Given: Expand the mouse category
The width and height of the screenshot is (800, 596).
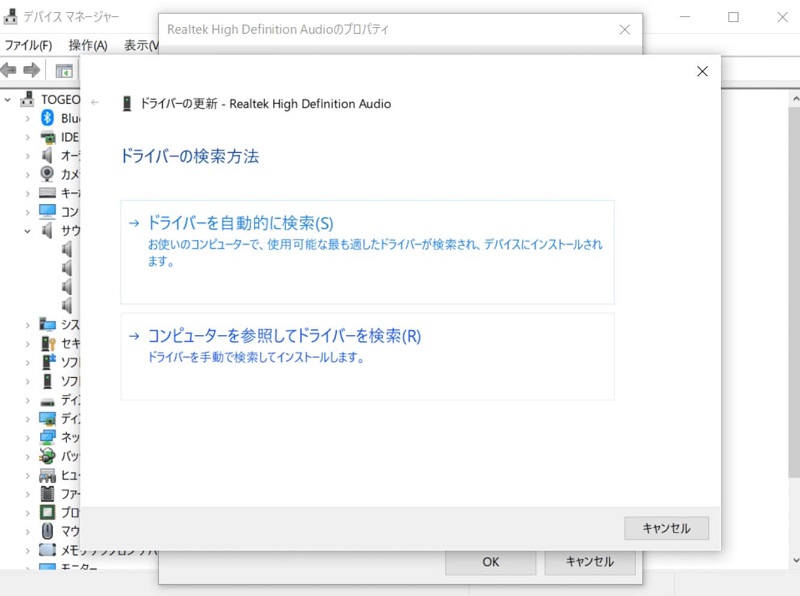Looking at the screenshot, I should click(28, 531).
